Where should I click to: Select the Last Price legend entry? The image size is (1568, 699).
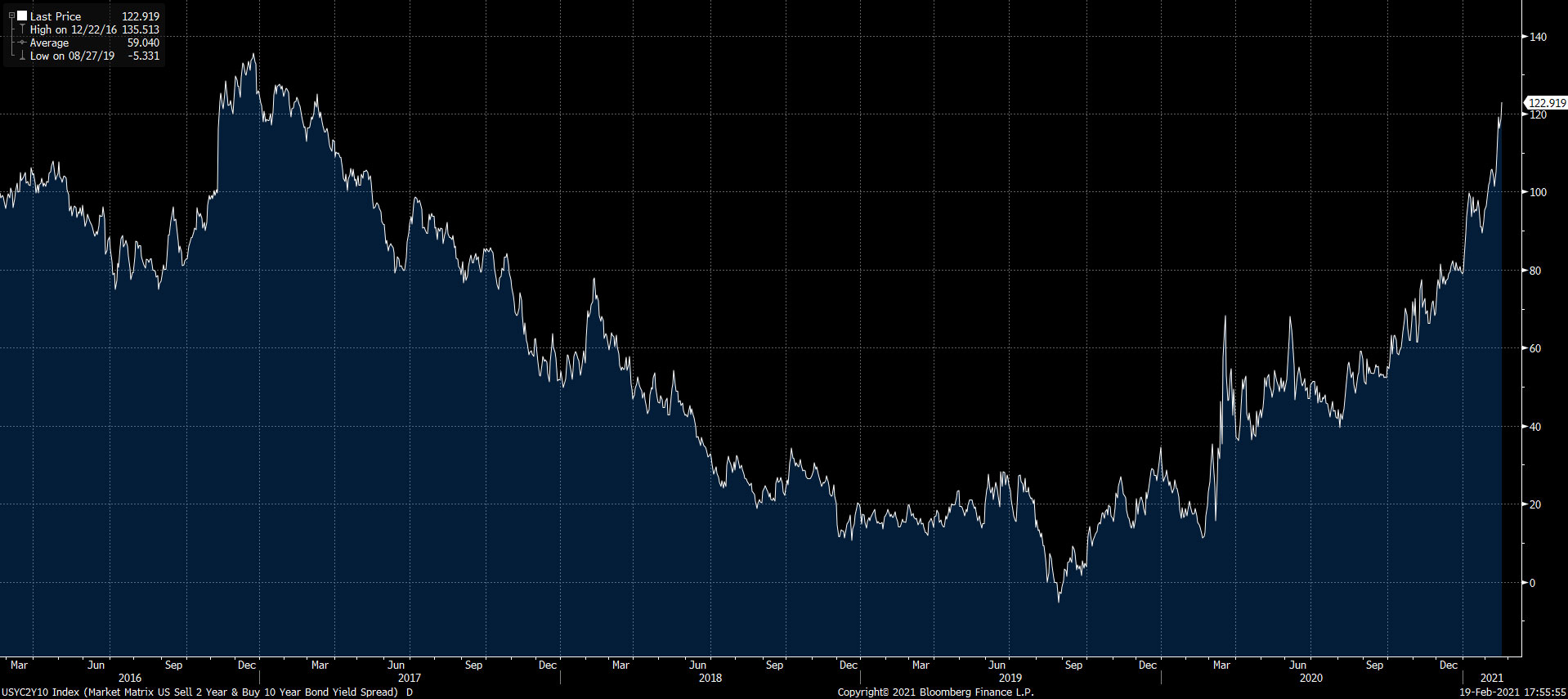point(56,16)
